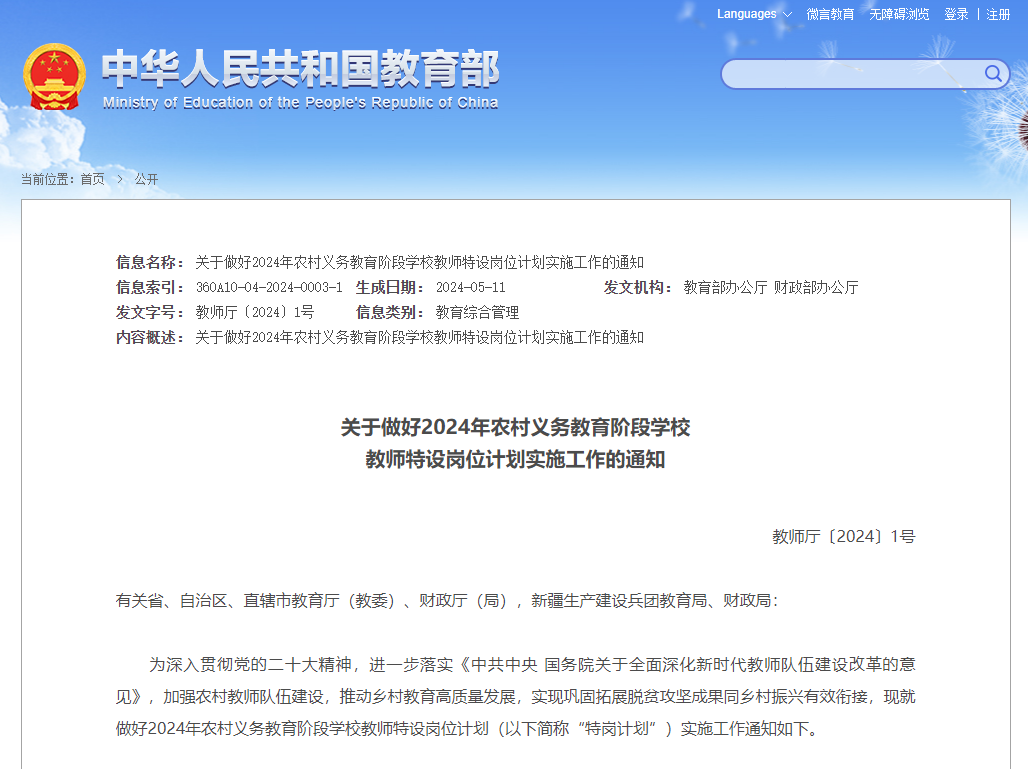Image resolution: width=1028 pixels, height=769 pixels.
Task: Click the search magnifier icon
Action: pos(993,74)
